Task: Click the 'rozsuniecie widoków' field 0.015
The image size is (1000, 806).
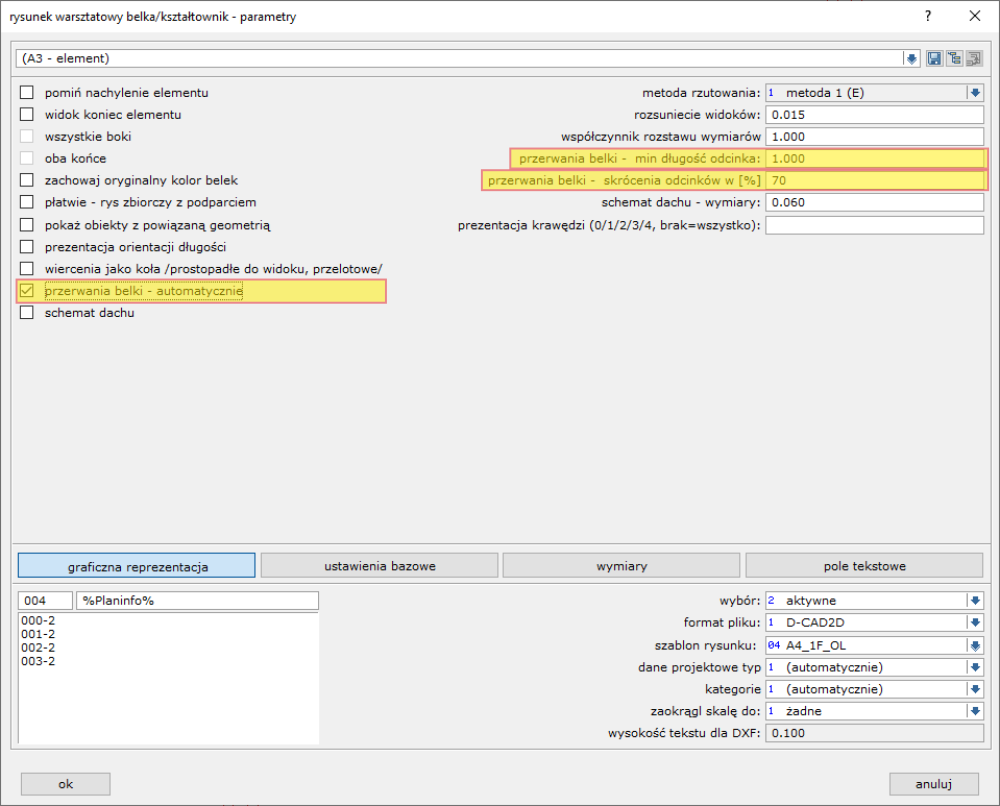Action: click(874, 115)
